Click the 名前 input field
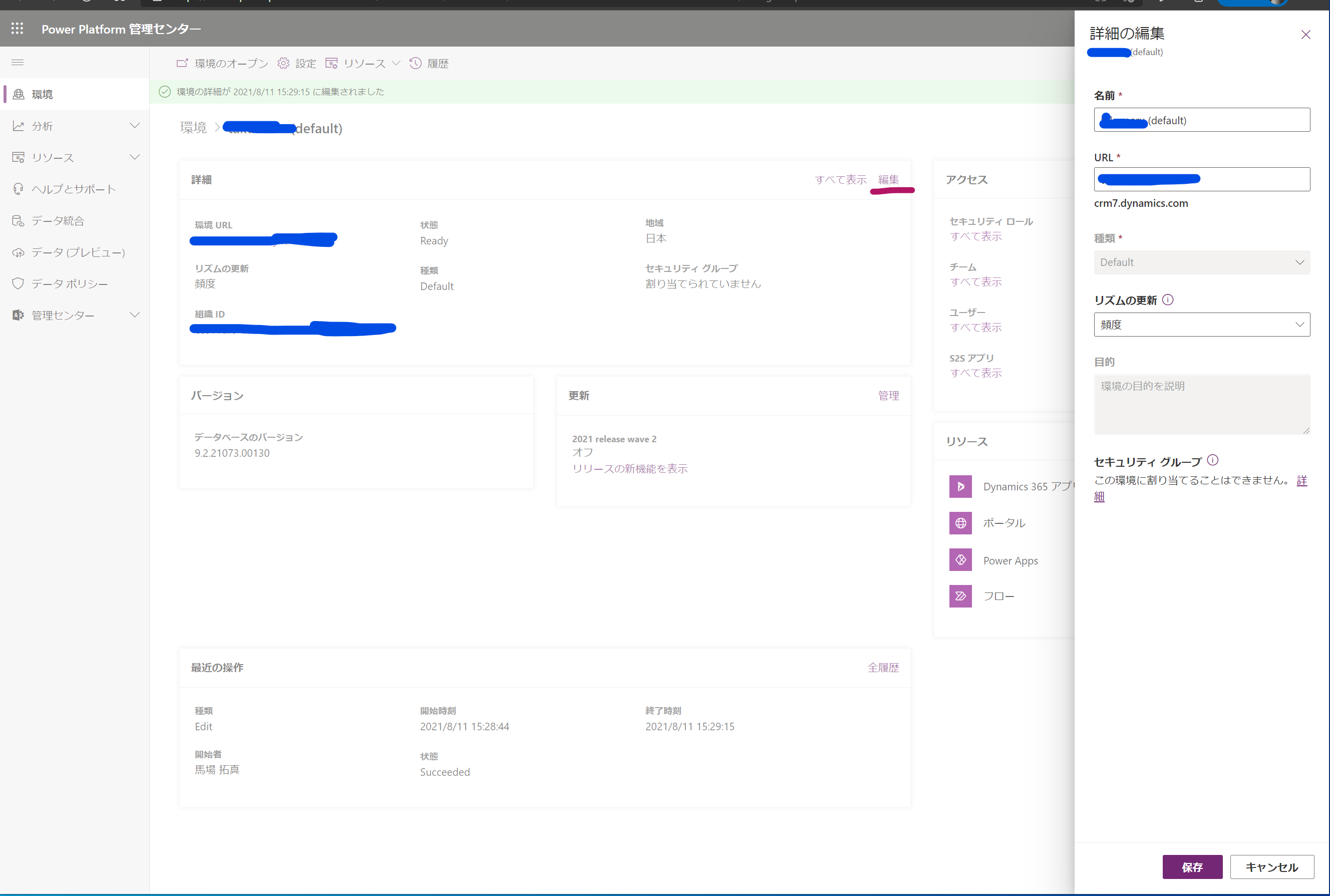1330x896 pixels. tap(1201, 120)
